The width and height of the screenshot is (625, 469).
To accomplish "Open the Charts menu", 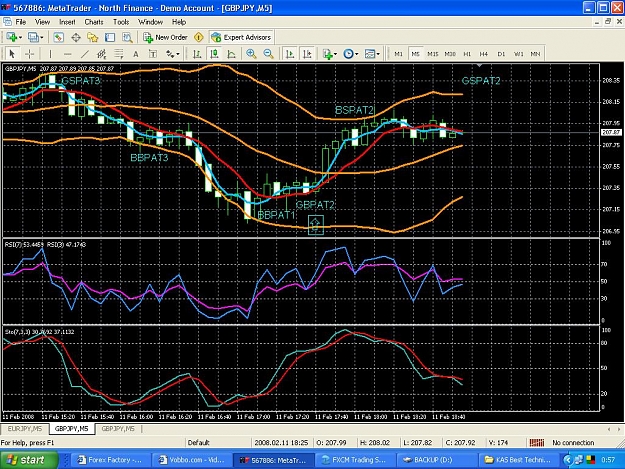I will coord(94,22).
